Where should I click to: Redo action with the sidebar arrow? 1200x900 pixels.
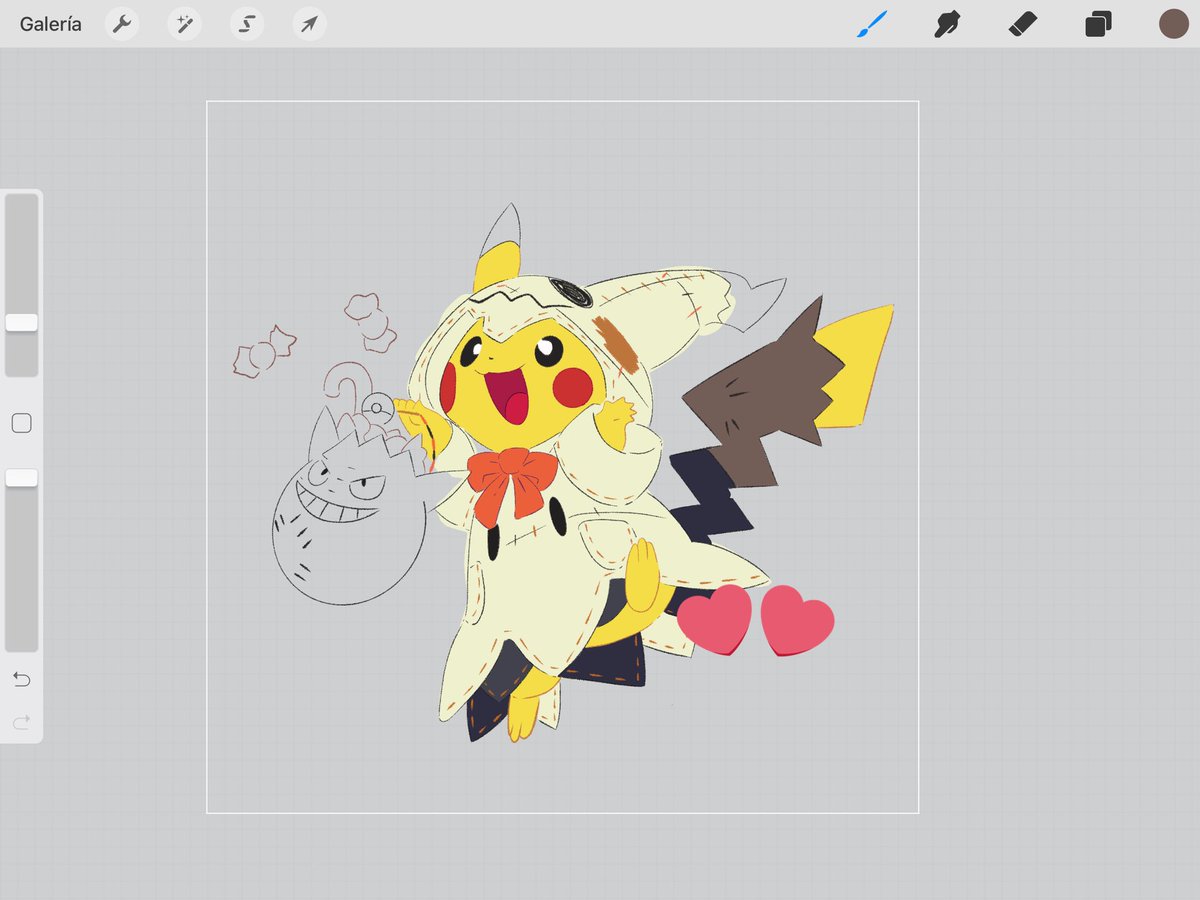coord(21,721)
